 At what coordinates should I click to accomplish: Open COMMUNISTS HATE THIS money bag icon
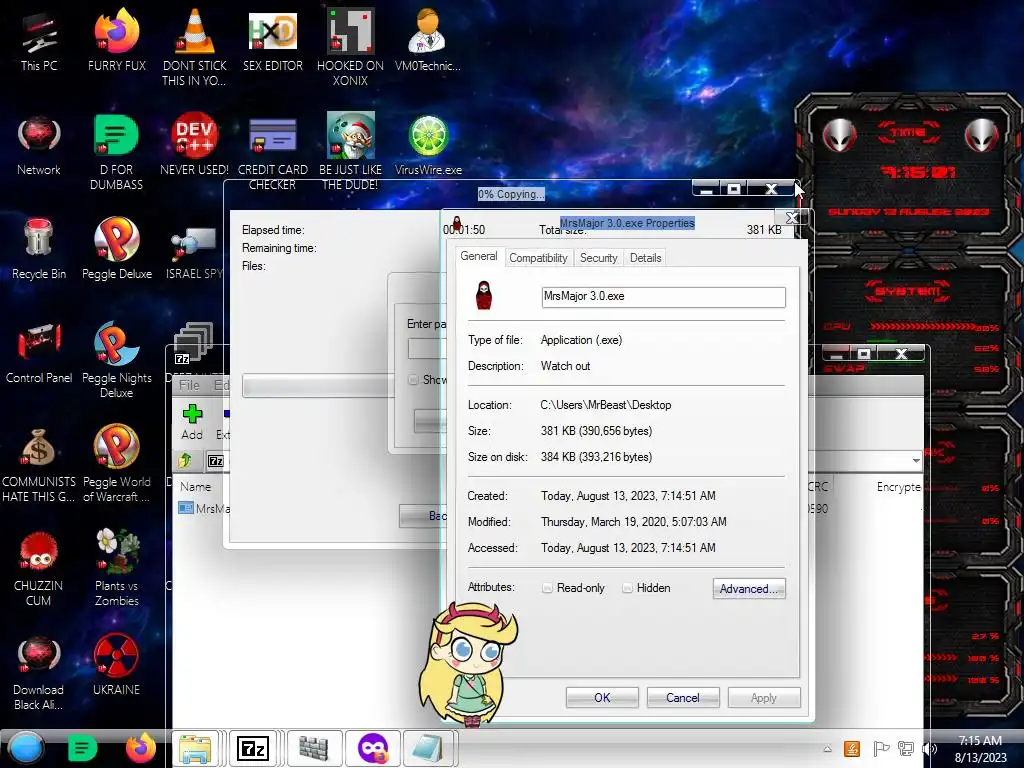point(39,465)
